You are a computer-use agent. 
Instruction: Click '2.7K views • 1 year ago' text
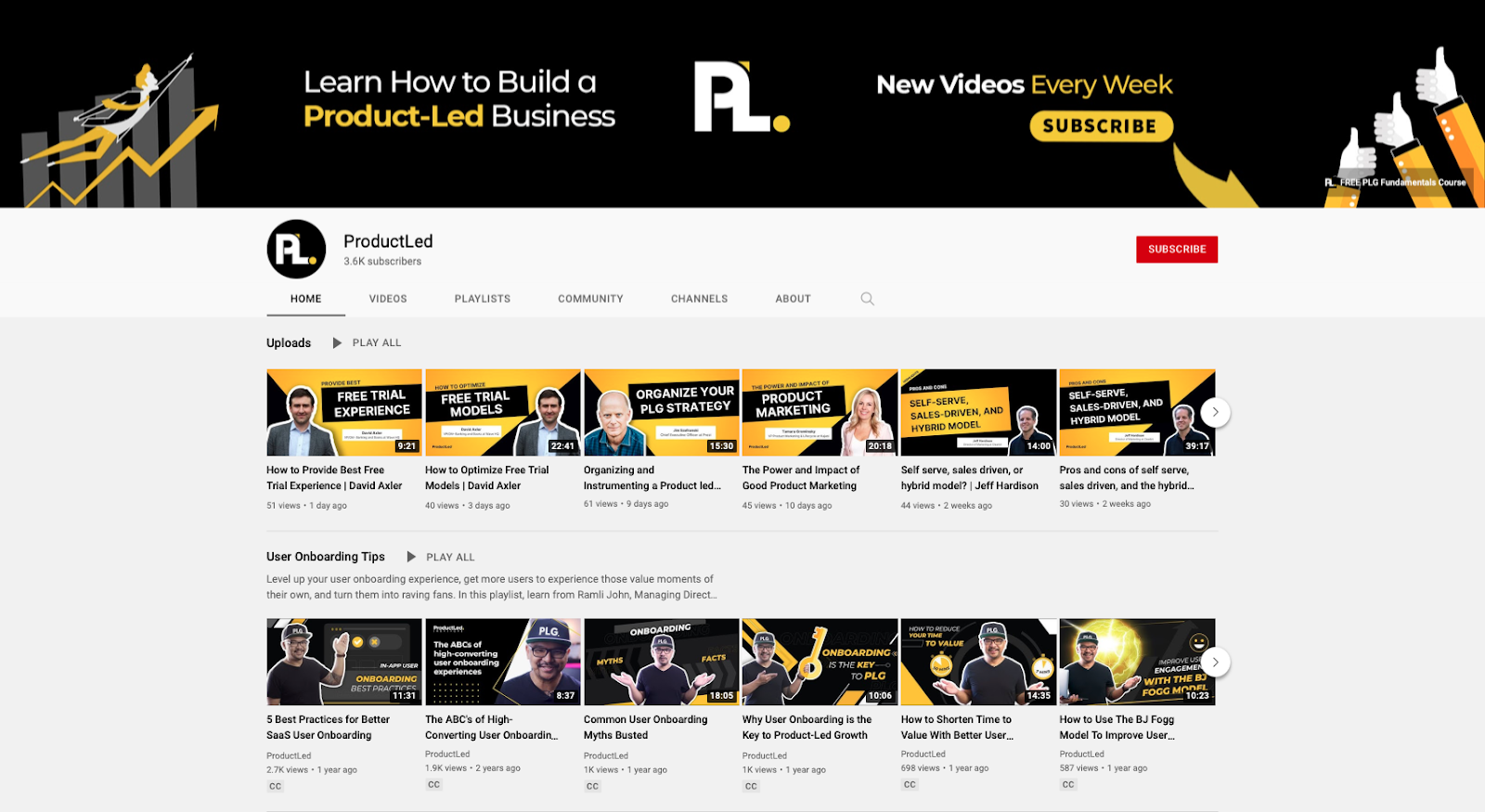[312, 770]
